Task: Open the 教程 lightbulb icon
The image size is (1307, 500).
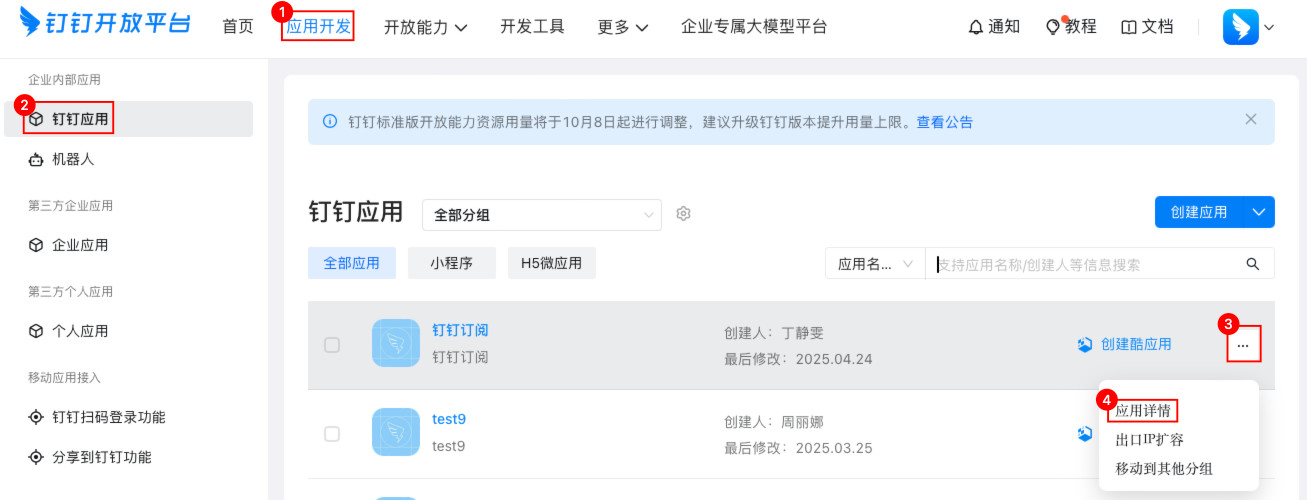Action: [x=1052, y=27]
